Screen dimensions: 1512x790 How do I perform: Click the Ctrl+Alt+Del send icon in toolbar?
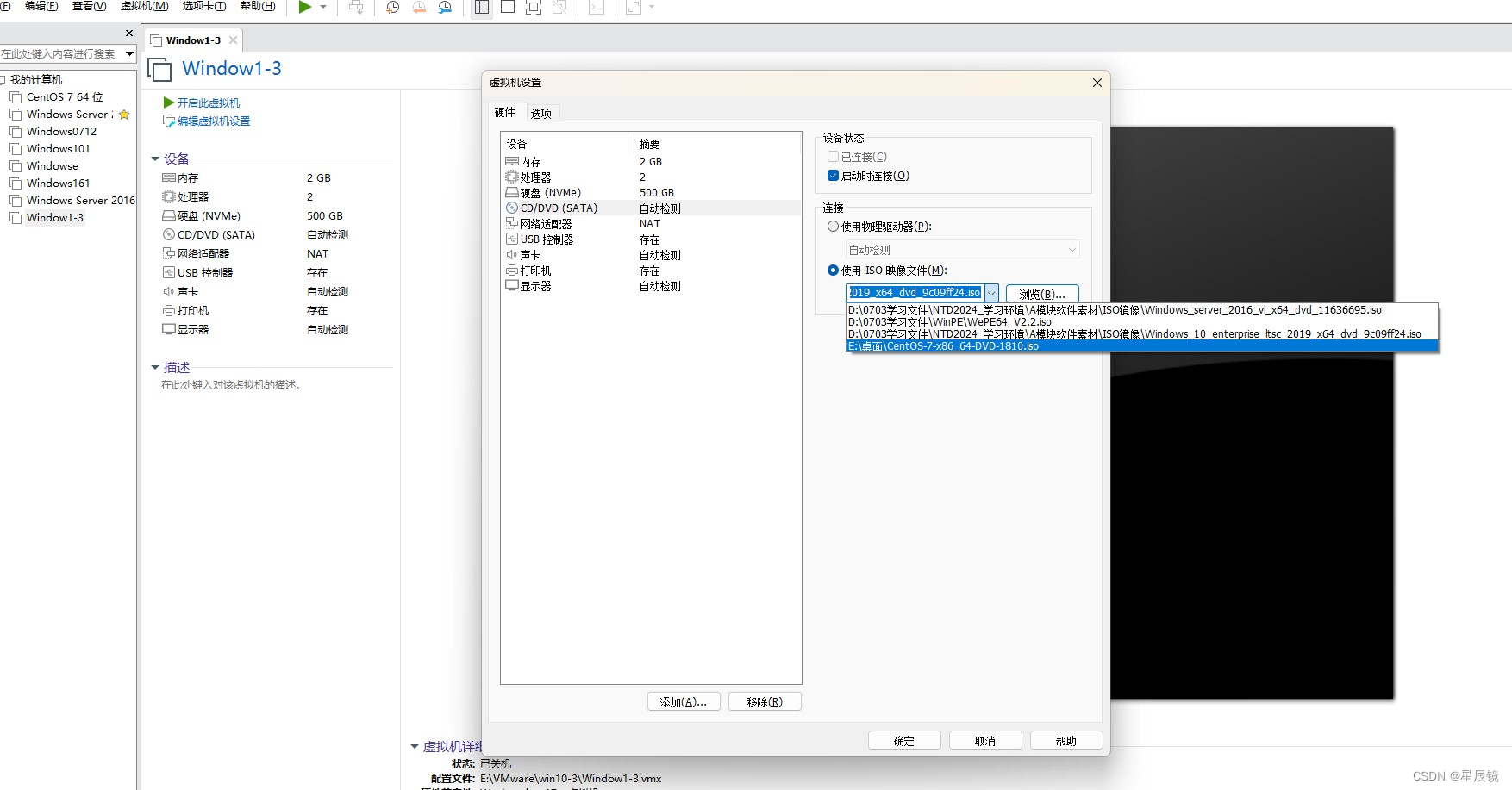[x=356, y=7]
